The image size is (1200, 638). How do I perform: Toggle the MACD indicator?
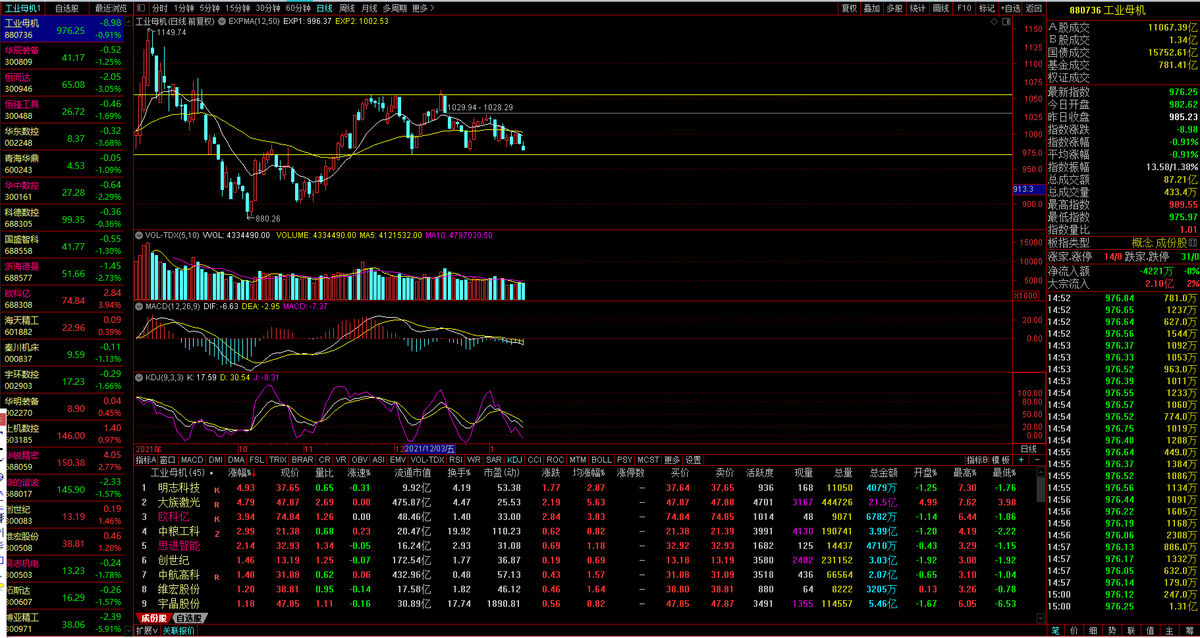point(192,460)
